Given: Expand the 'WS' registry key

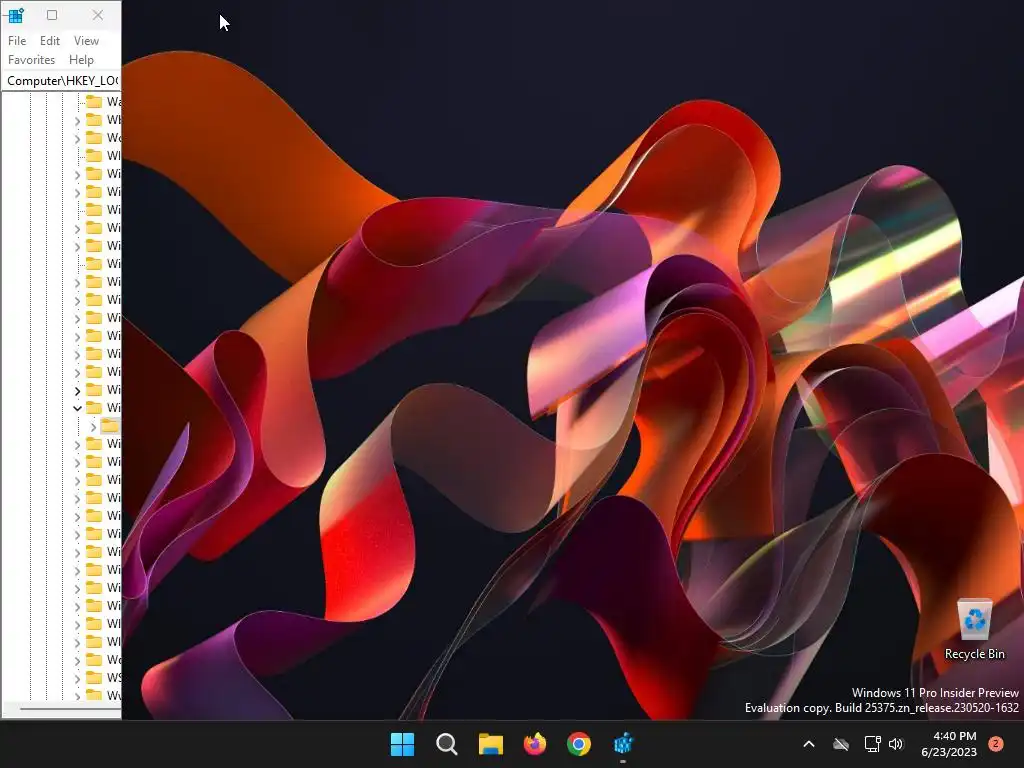Looking at the screenshot, I should [x=77, y=678].
